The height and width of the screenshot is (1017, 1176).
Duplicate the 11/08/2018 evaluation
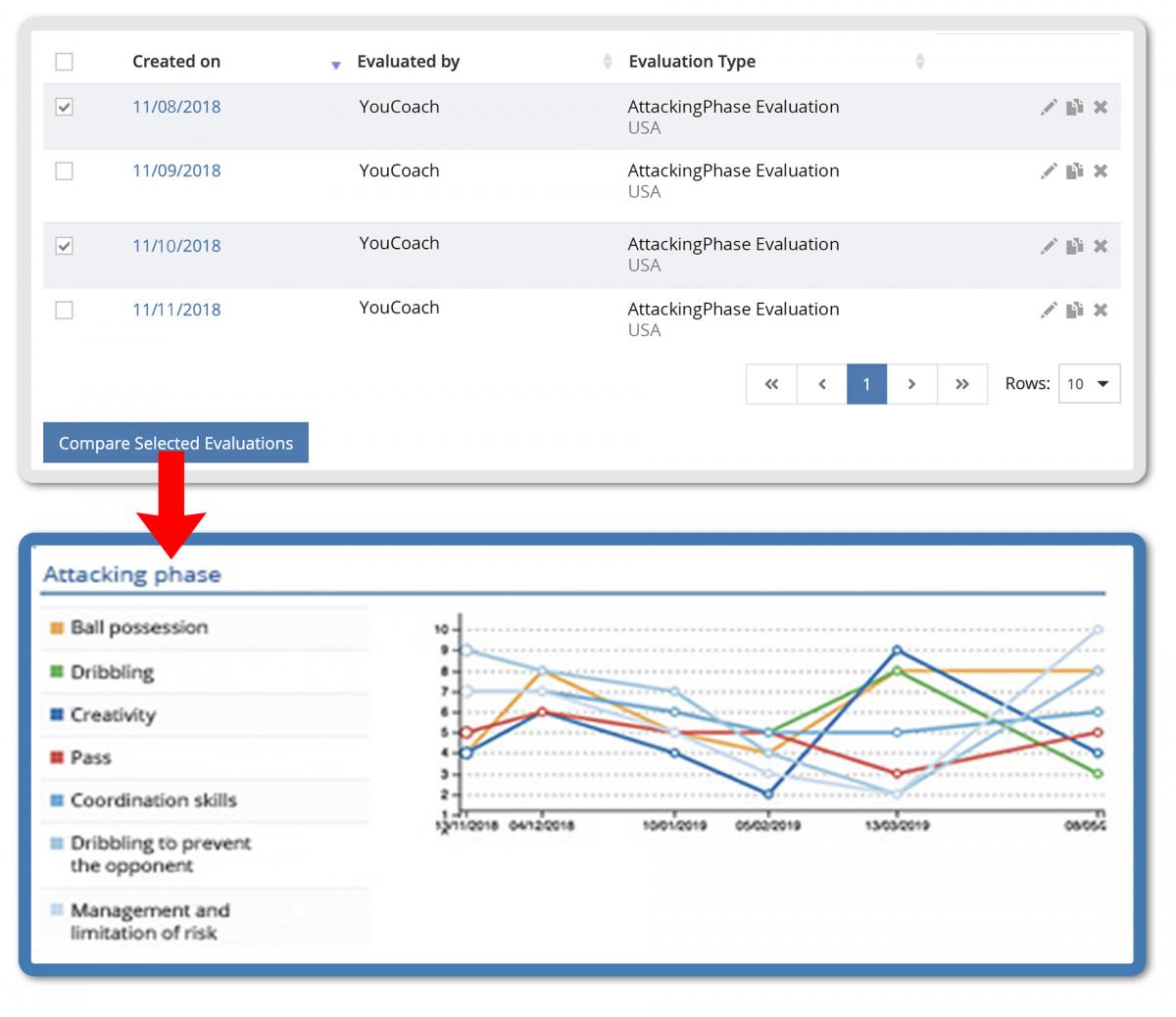pyautogui.click(x=1075, y=107)
